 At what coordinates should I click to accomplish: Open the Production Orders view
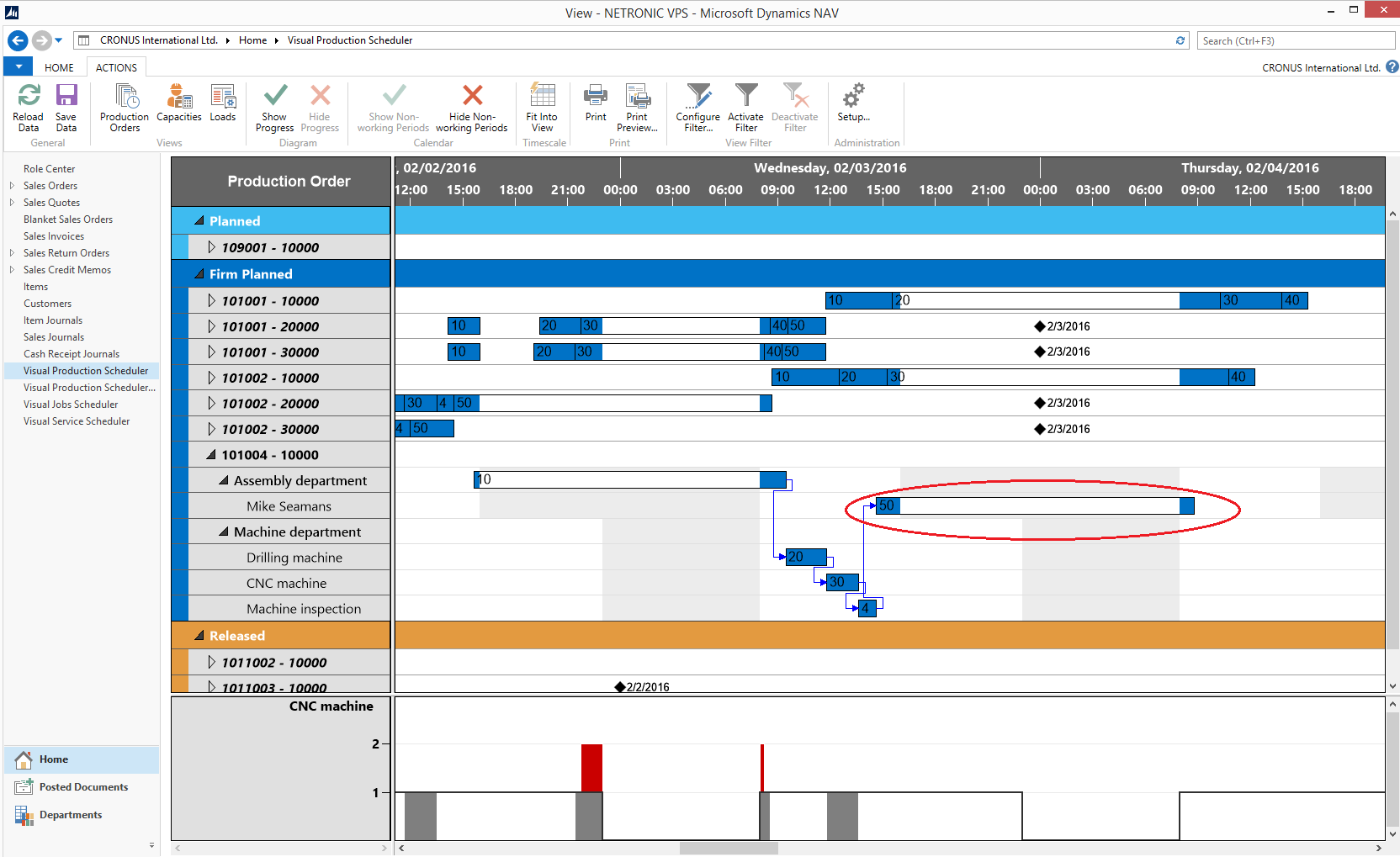(x=125, y=108)
